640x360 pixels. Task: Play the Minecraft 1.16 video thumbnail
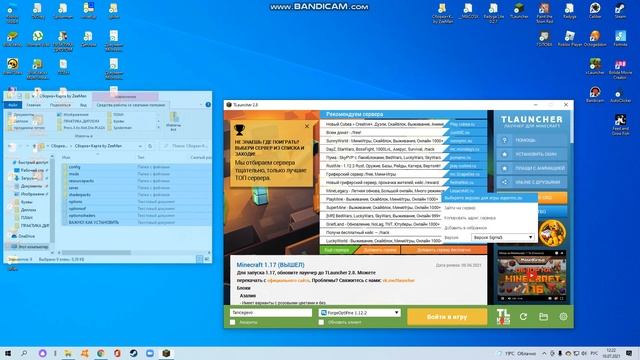tap(531, 276)
